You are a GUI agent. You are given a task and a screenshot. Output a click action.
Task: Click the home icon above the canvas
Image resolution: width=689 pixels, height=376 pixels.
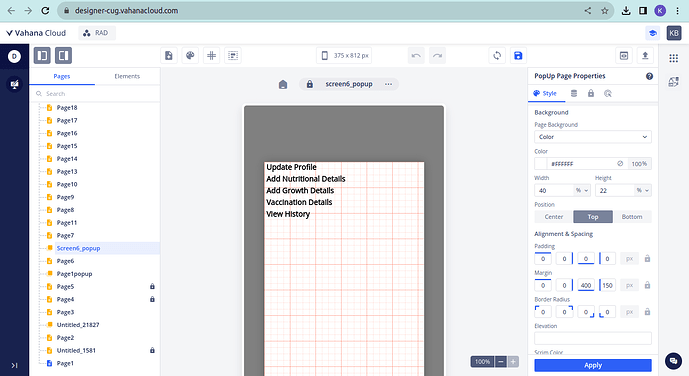(283, 84)
